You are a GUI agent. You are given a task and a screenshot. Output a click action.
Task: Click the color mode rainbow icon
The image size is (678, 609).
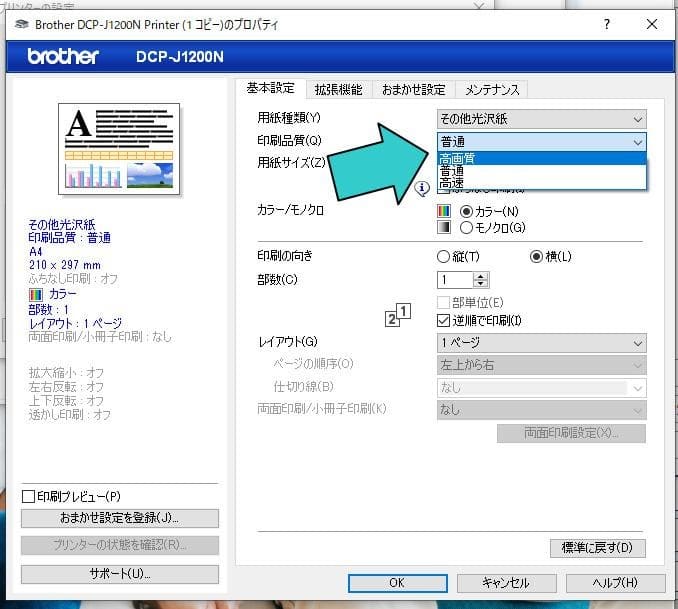(x=444, y=211)
